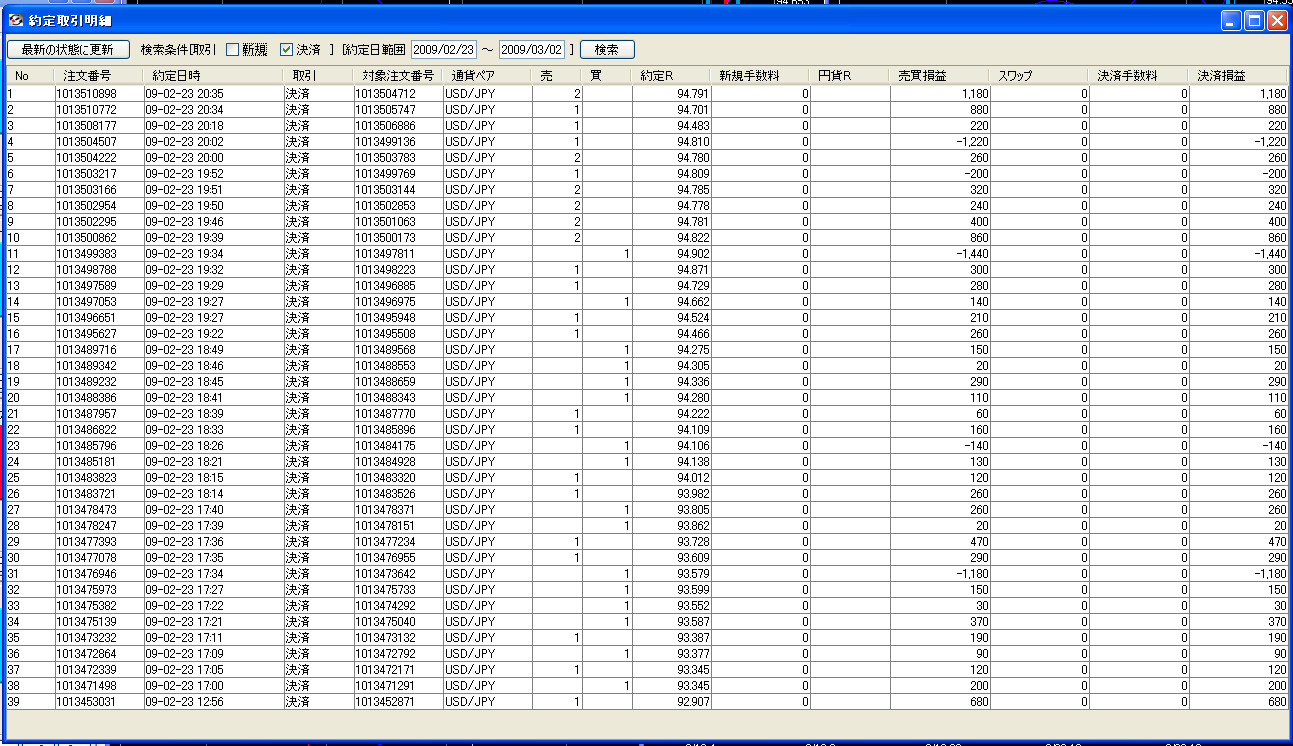The width and height of the screenshot is (1293, 746).
Task: Click target order number 1013473642
Action: (384, 573)
